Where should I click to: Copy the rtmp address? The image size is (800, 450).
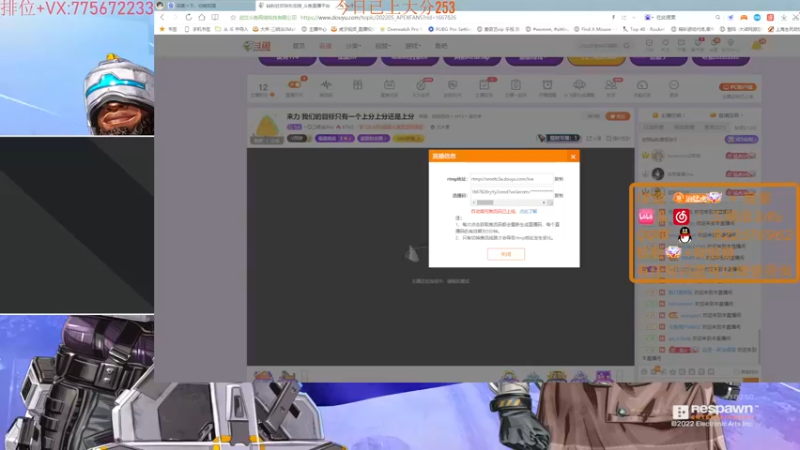point(559,179)
